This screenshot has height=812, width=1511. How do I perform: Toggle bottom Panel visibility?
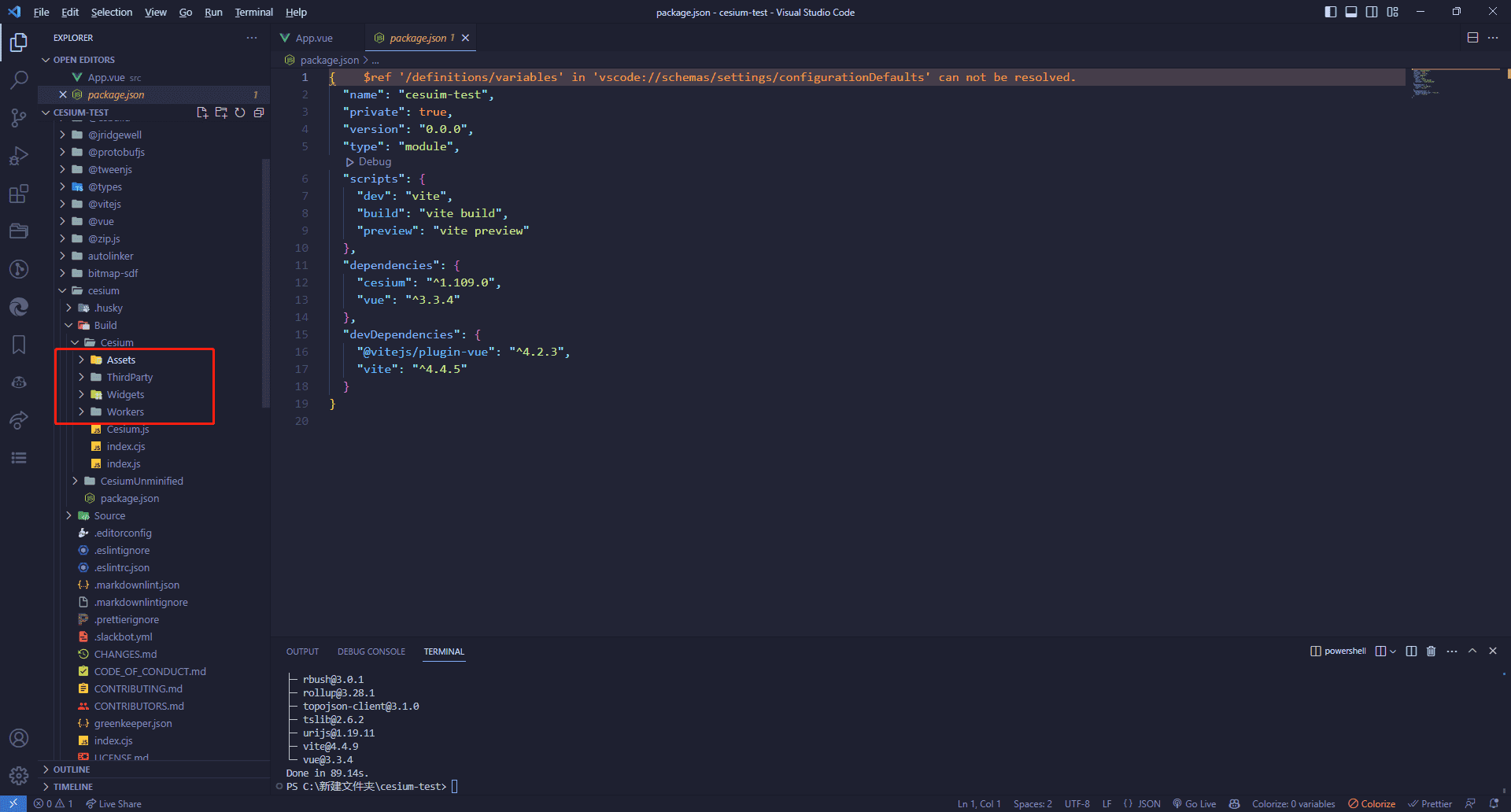pos(1351,12)
